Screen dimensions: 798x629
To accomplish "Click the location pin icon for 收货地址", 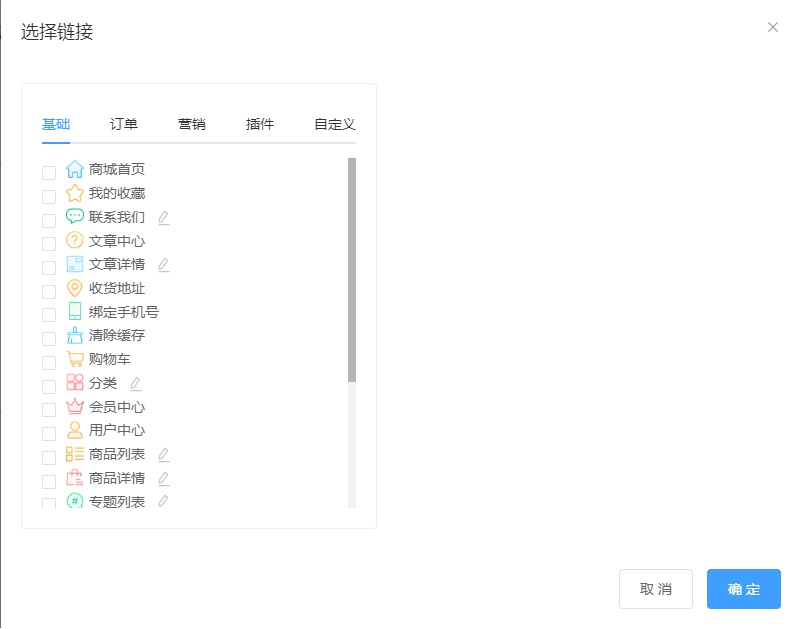I will pos(75,288).
